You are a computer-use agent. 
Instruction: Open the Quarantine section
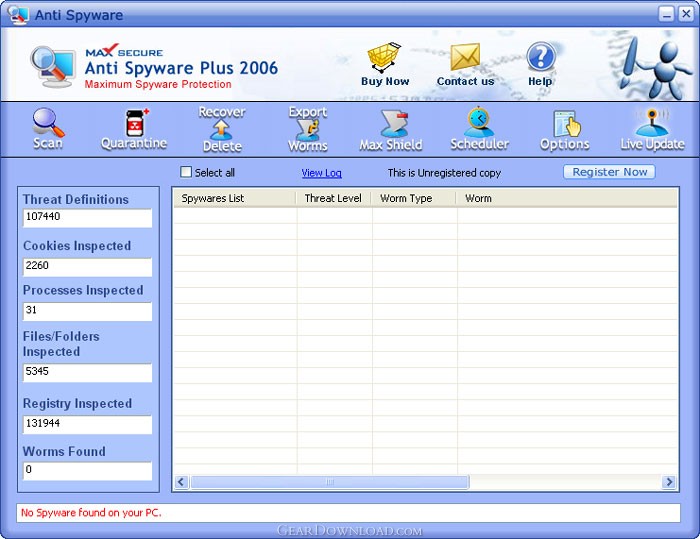pyautogui.click(x=134, y=129)
